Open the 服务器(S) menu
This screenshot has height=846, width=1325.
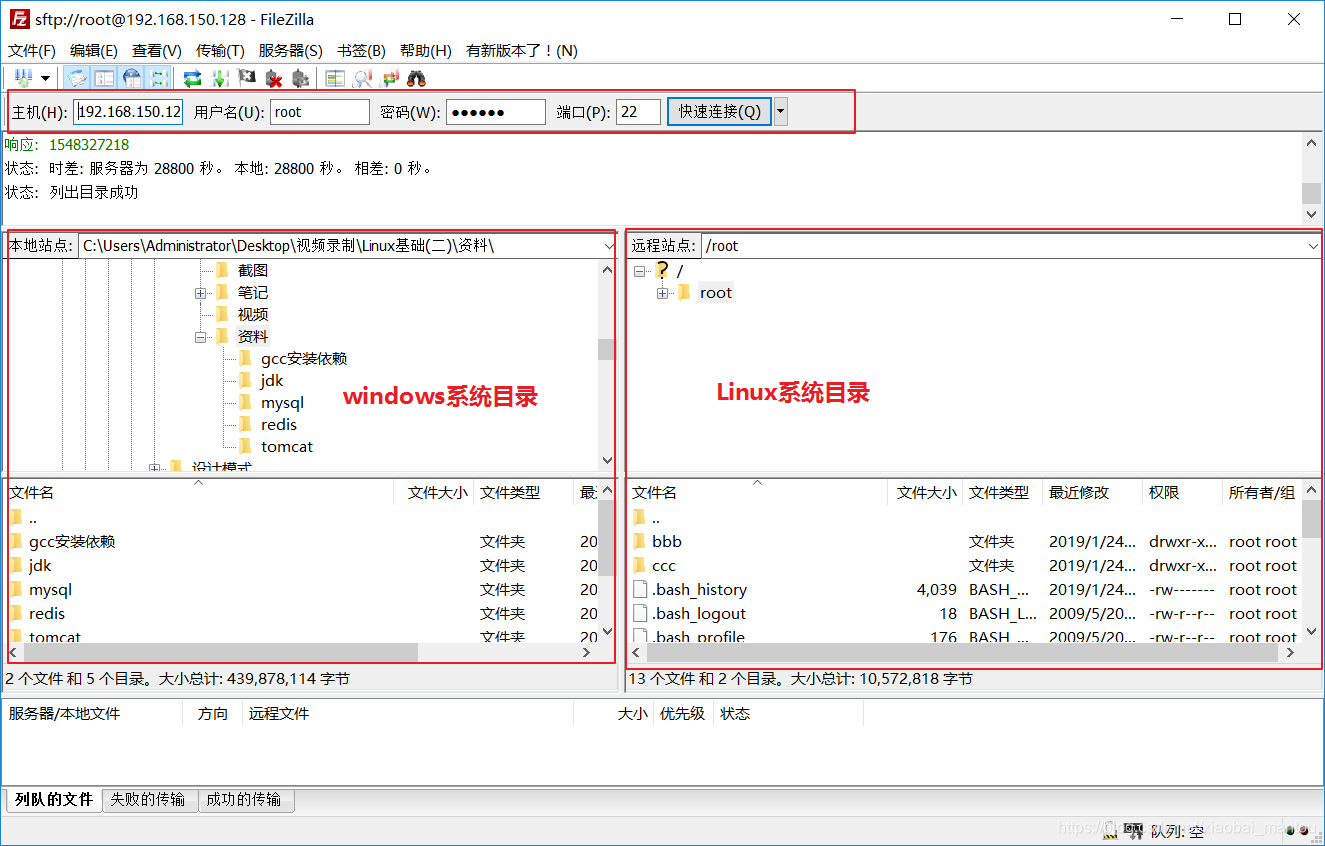point(290,50)
